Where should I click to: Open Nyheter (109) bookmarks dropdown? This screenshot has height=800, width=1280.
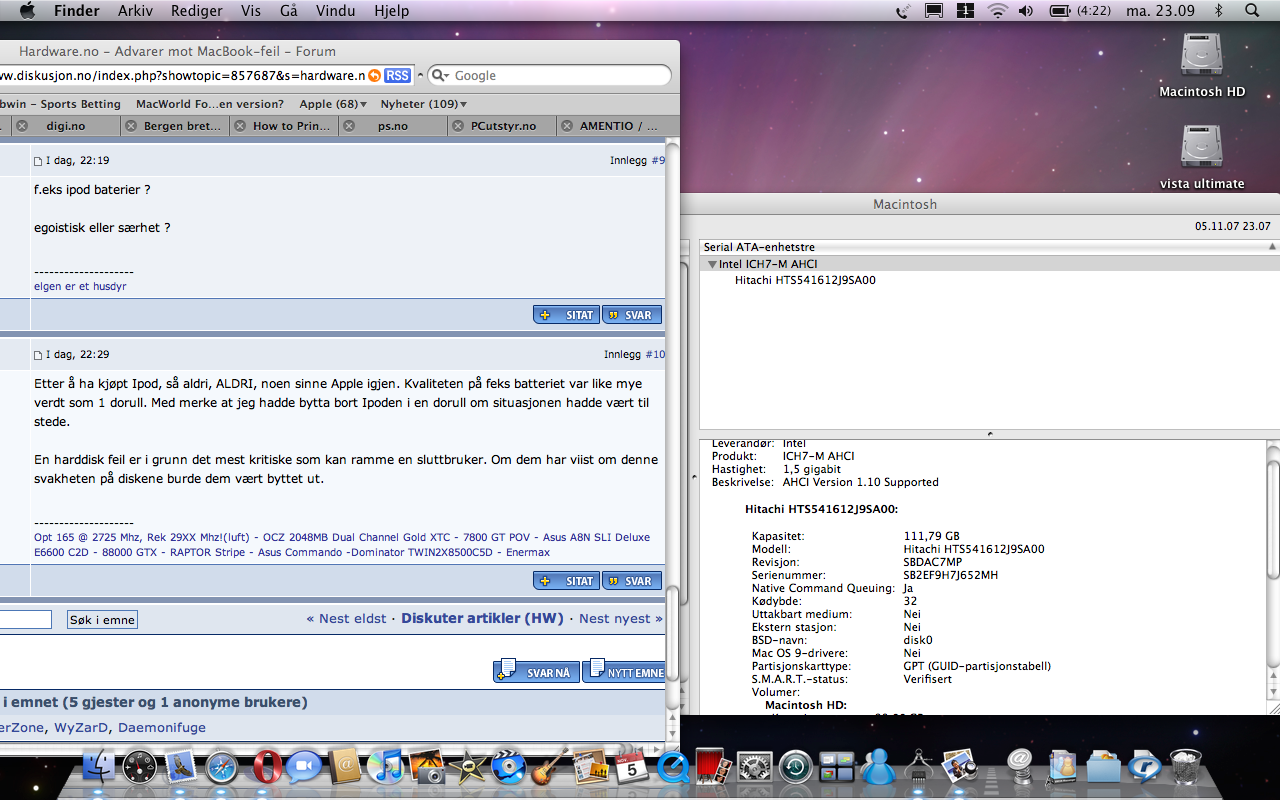[x=425, y=104]
